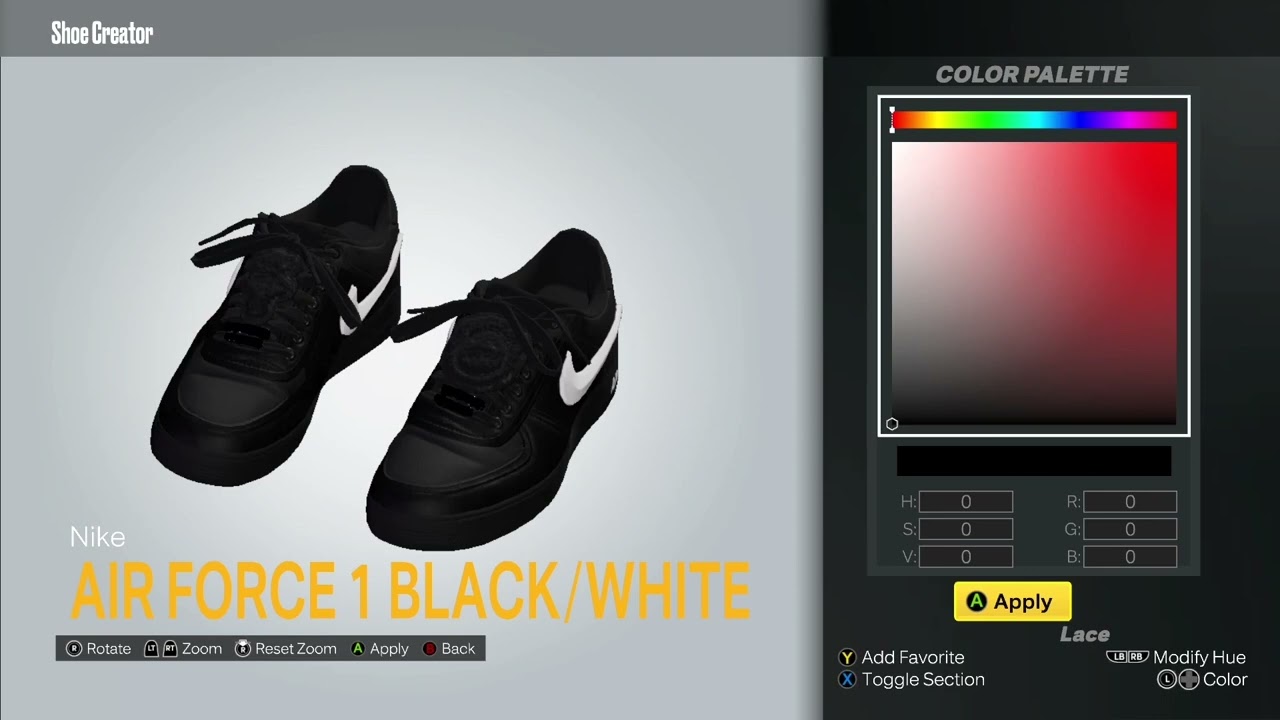The width and height of the screenshot is (1280, 720).
Task: Click the D-pad icon beside Color
Action: click(x=1188, y=680)
